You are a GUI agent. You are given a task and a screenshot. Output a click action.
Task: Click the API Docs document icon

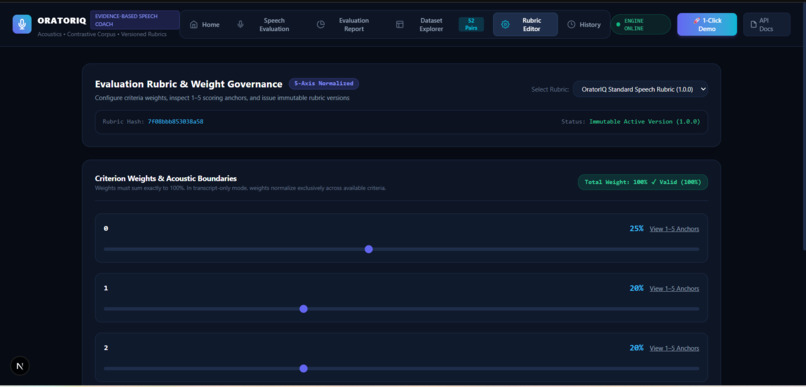point(755,25)
